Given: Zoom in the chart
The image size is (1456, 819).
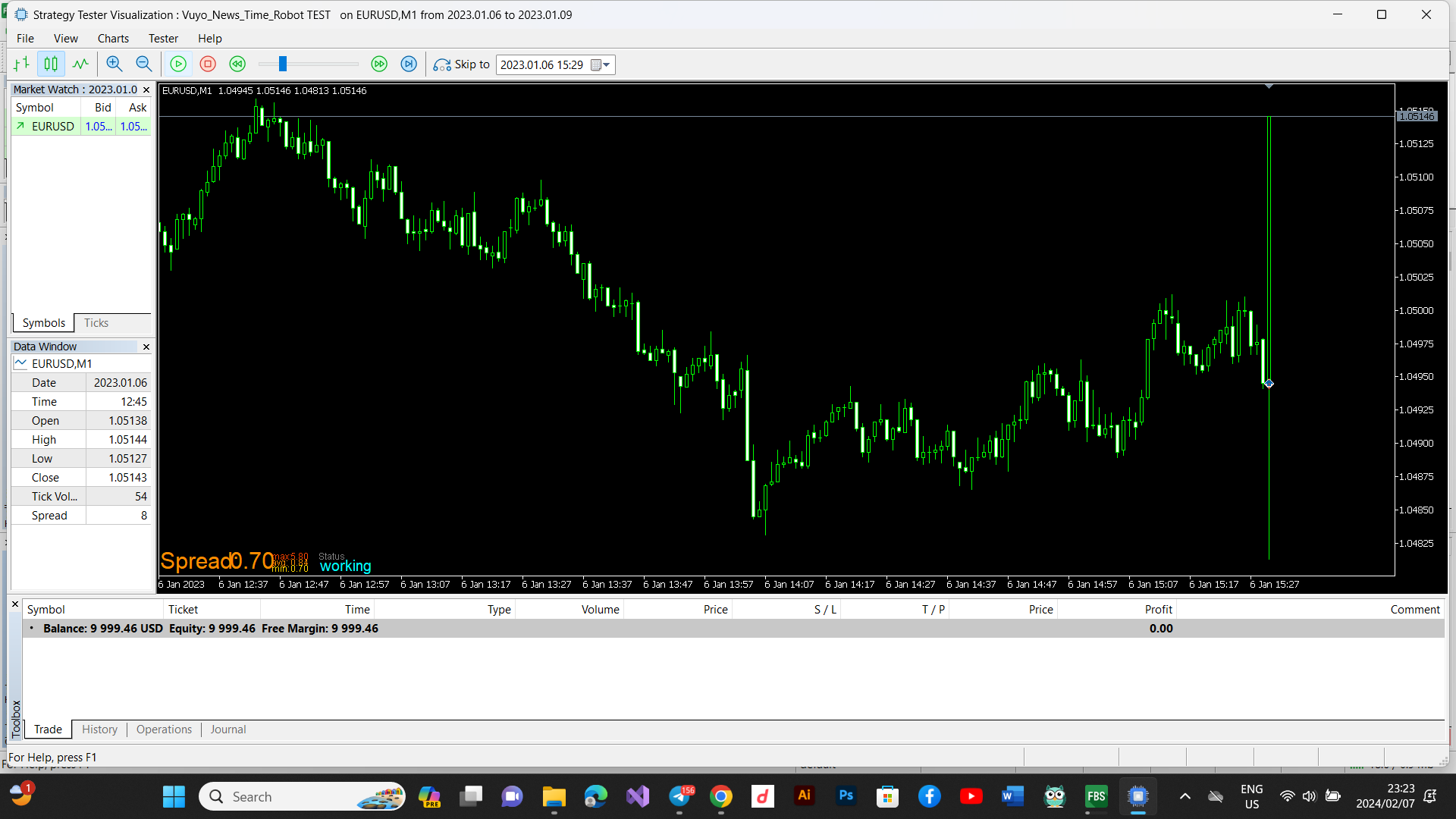Looking at the screenshot, I should point(114,64).
